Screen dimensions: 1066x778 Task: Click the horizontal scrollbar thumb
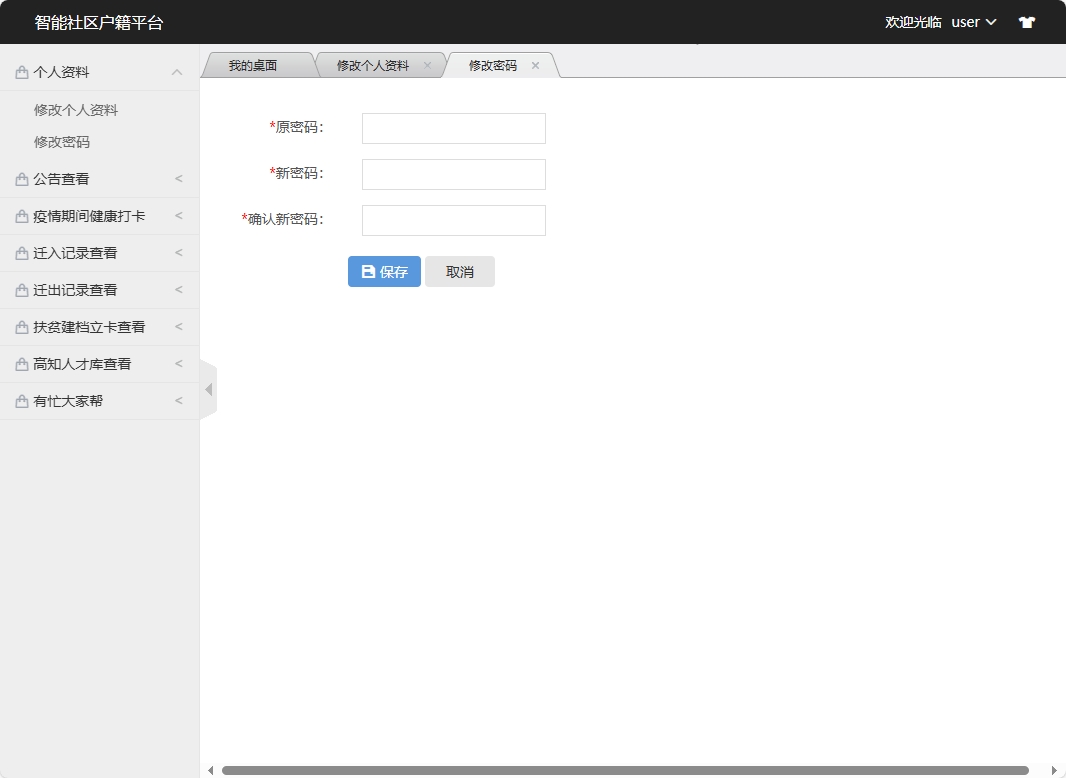625,771
